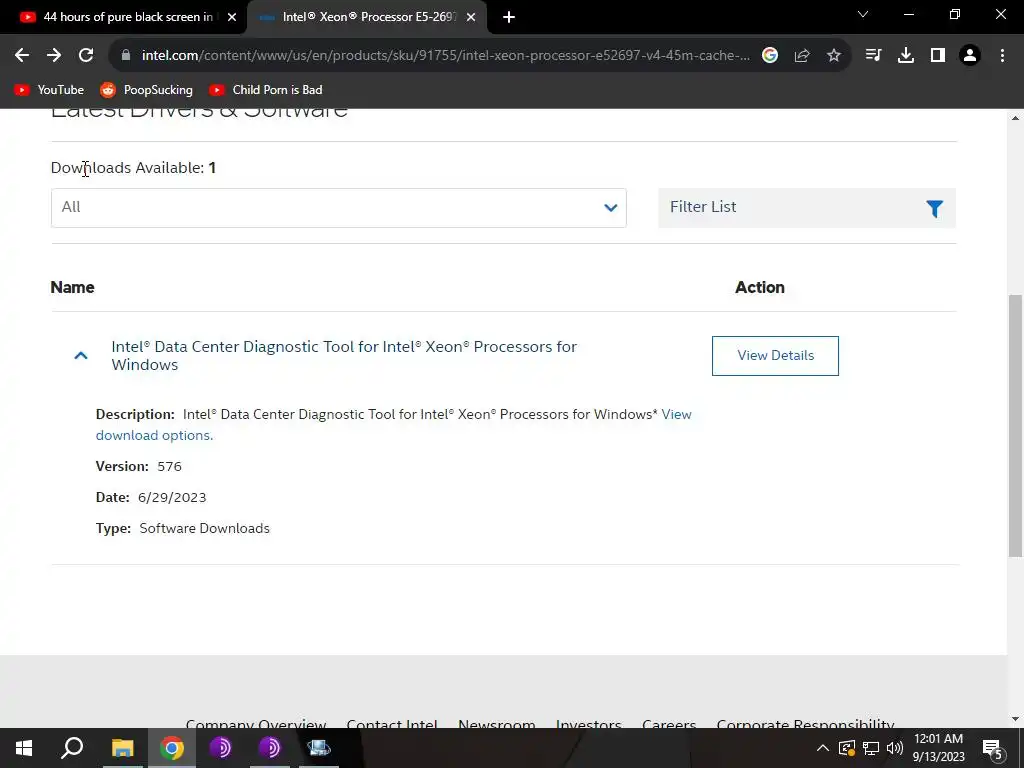Viewport: 1024px width, 768px height.
Task: Open Contact Intel footer link
Action: (392, 724)
